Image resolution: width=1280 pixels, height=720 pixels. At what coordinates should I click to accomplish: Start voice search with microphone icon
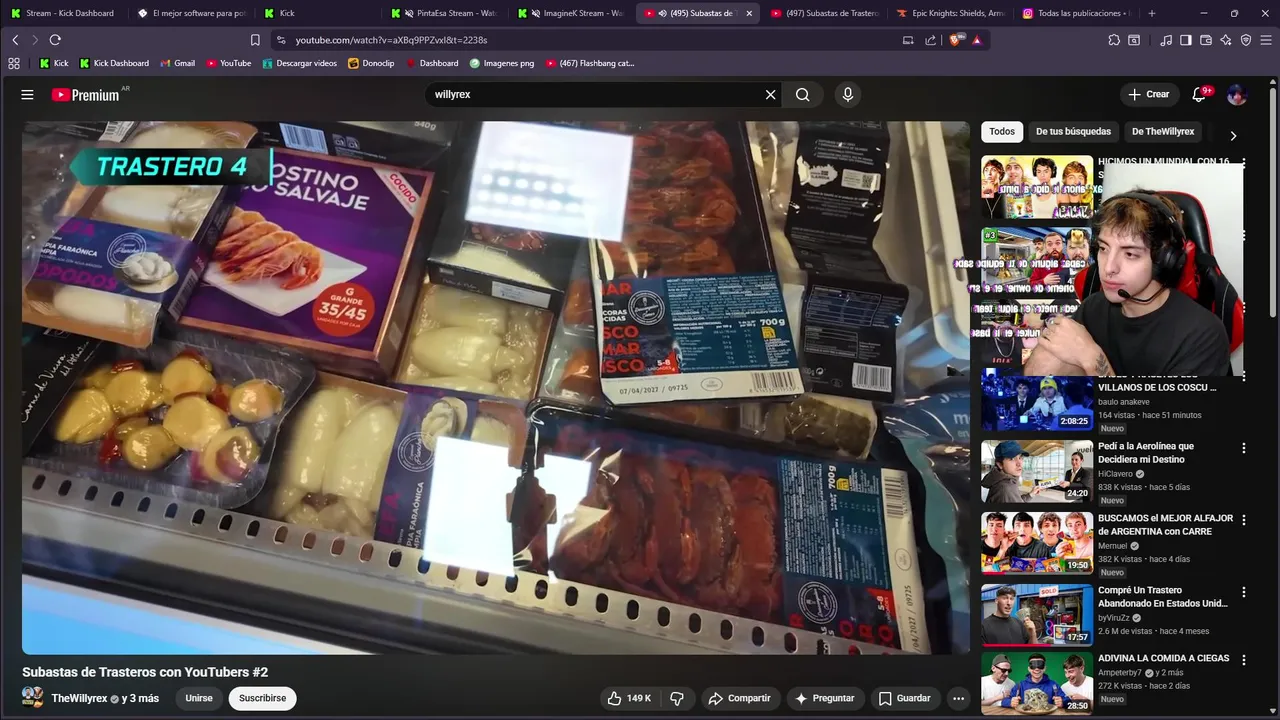(848, 94)
